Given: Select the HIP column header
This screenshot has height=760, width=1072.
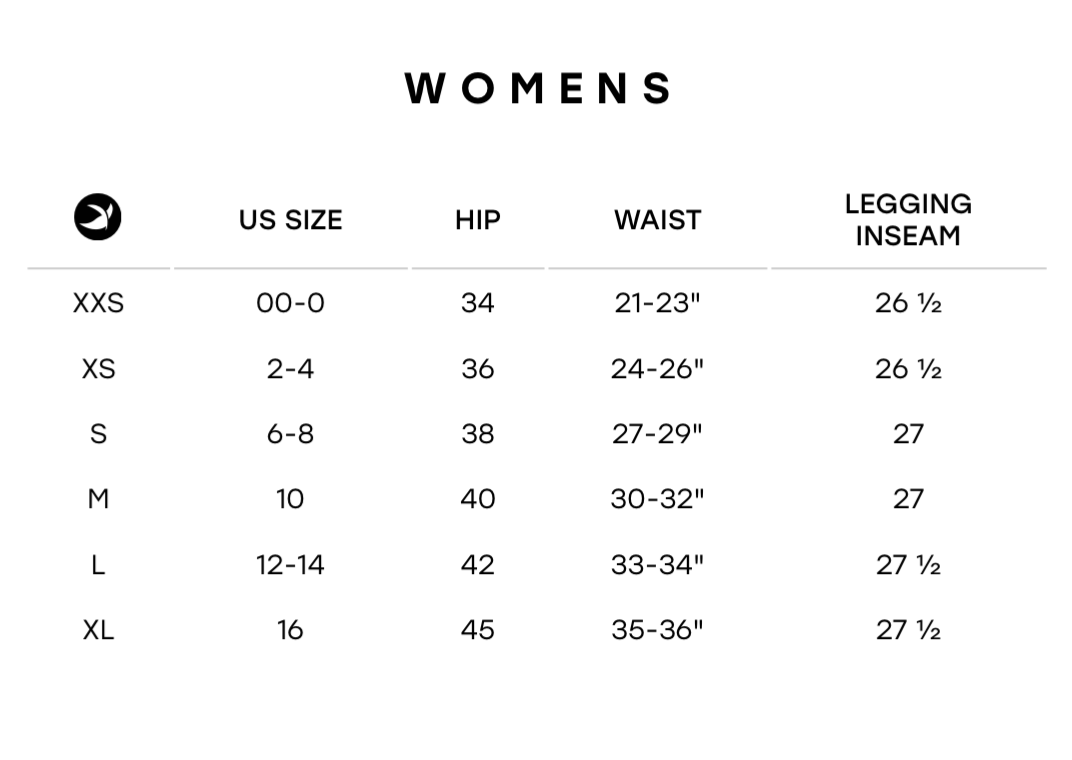Looking at the screenshot, I should [478, 220].
